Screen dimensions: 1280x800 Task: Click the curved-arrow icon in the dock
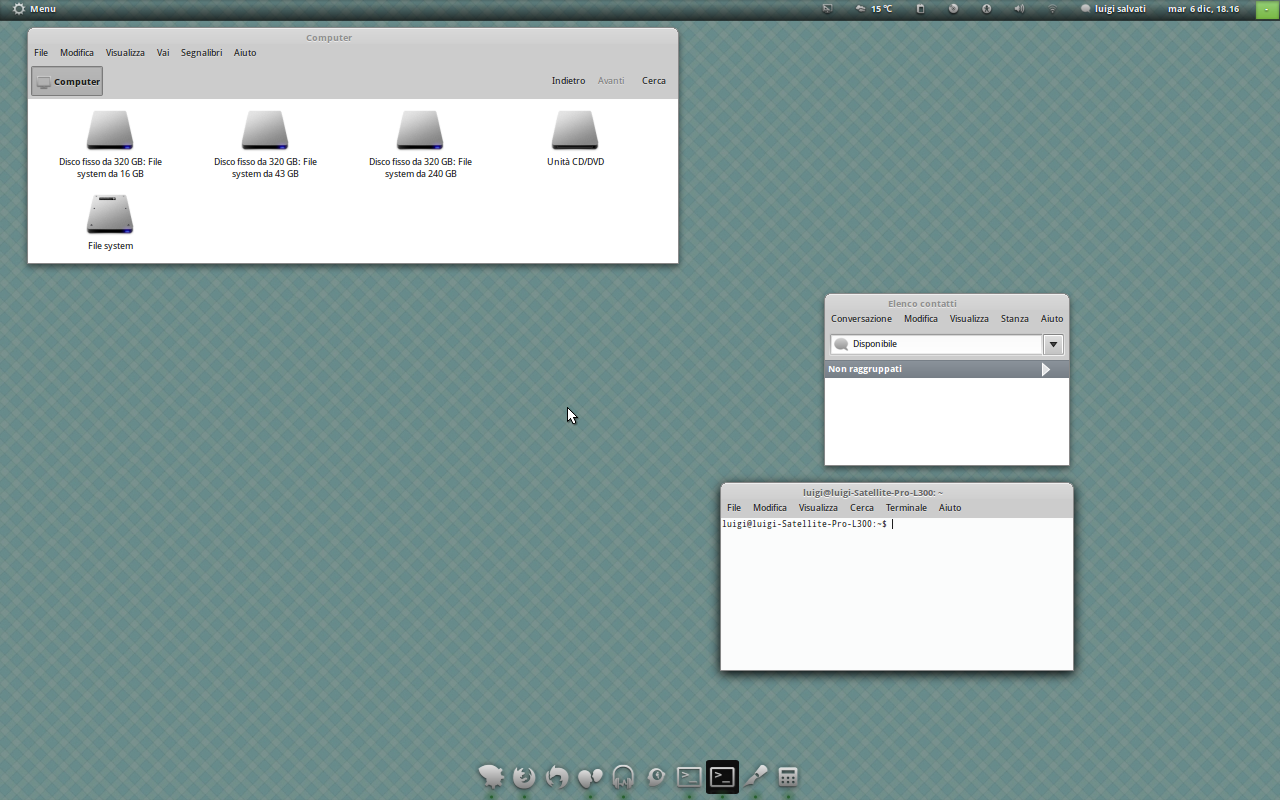point(557,776)
